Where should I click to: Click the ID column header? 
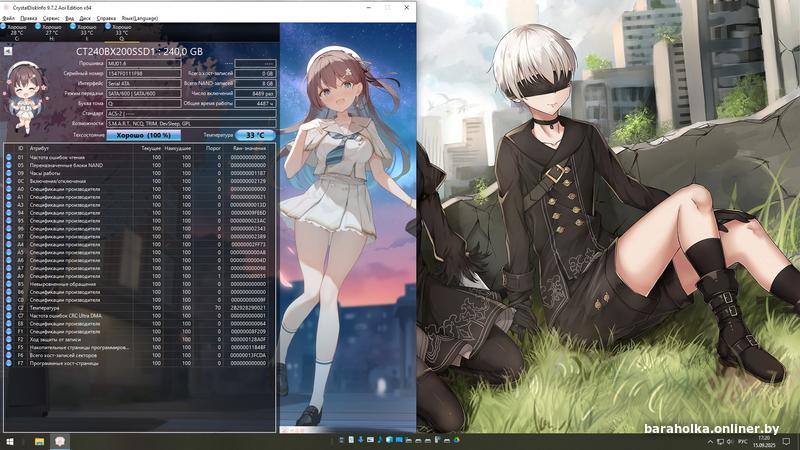click(x=21, y=148)
